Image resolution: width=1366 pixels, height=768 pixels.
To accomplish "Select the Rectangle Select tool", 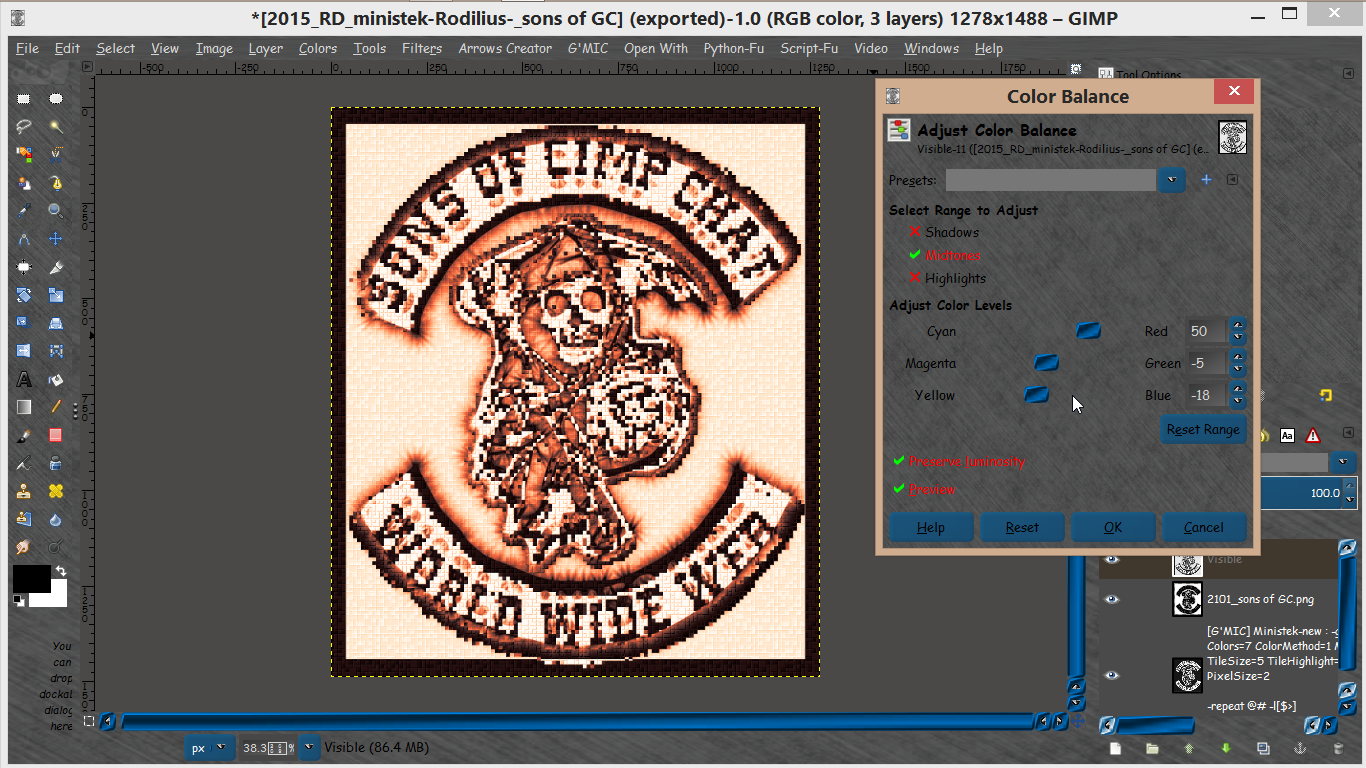I will pyautogui.click(x=24, y=99).
